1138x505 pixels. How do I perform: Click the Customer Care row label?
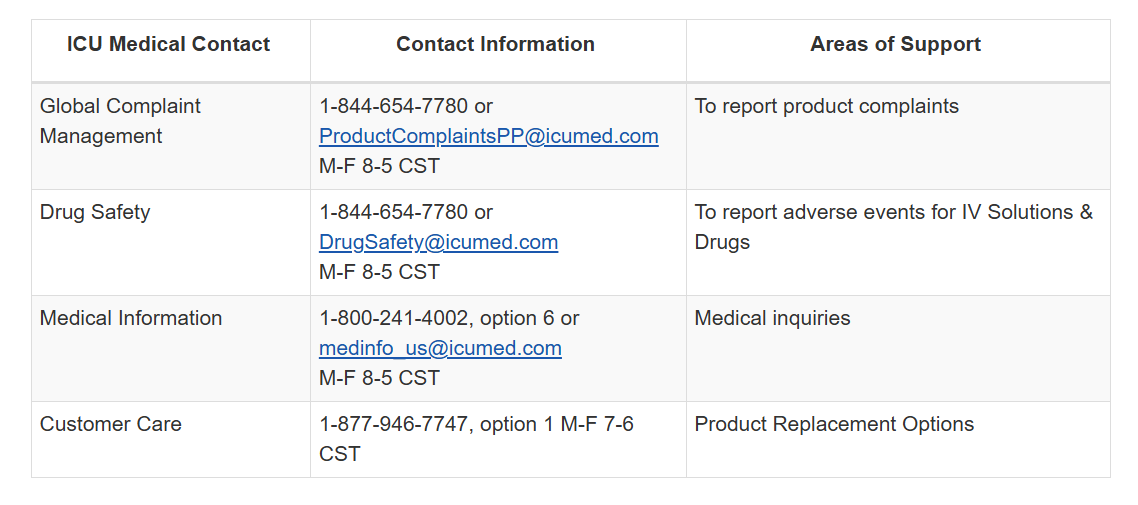point(111,424)
